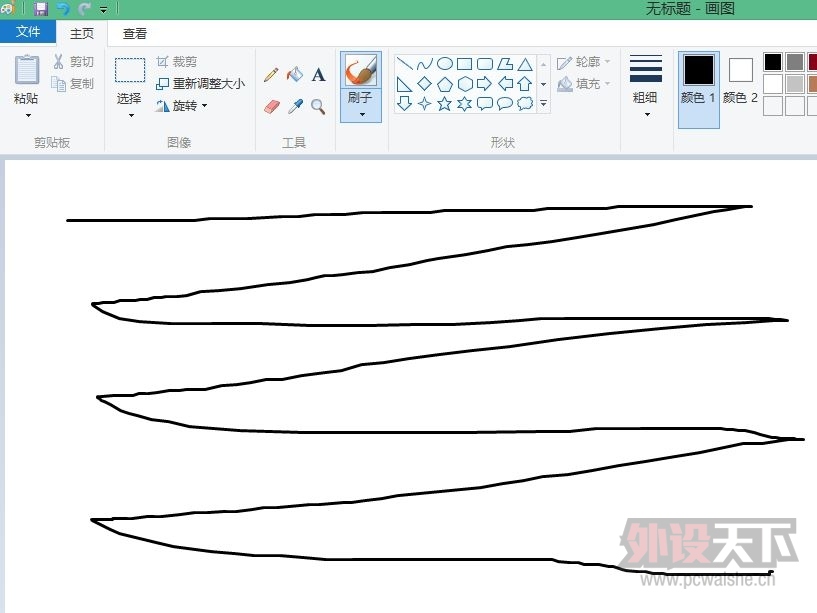This screenshot has width=817, height=613.
Task: Click the 复制 copy button
Action: [73, 83]
